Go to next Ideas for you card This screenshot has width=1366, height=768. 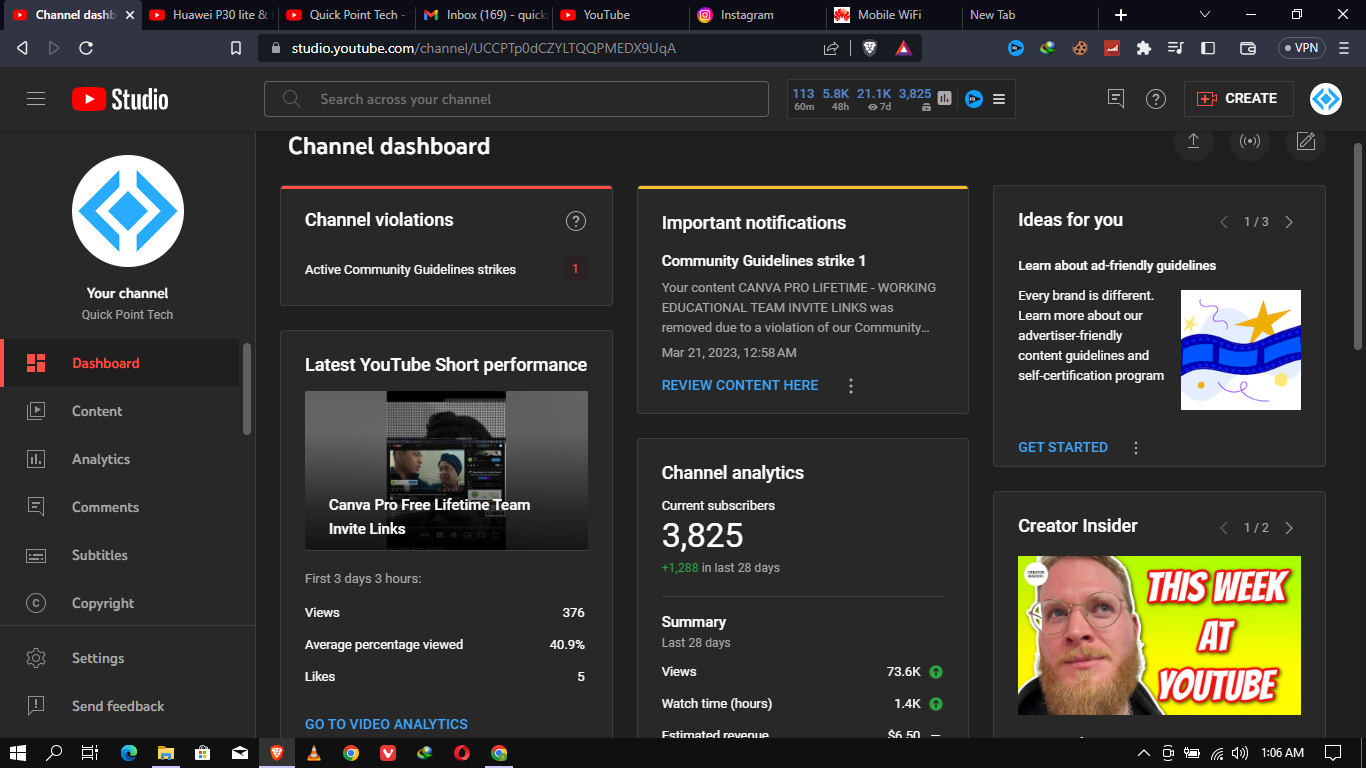tap(1289, 222)
